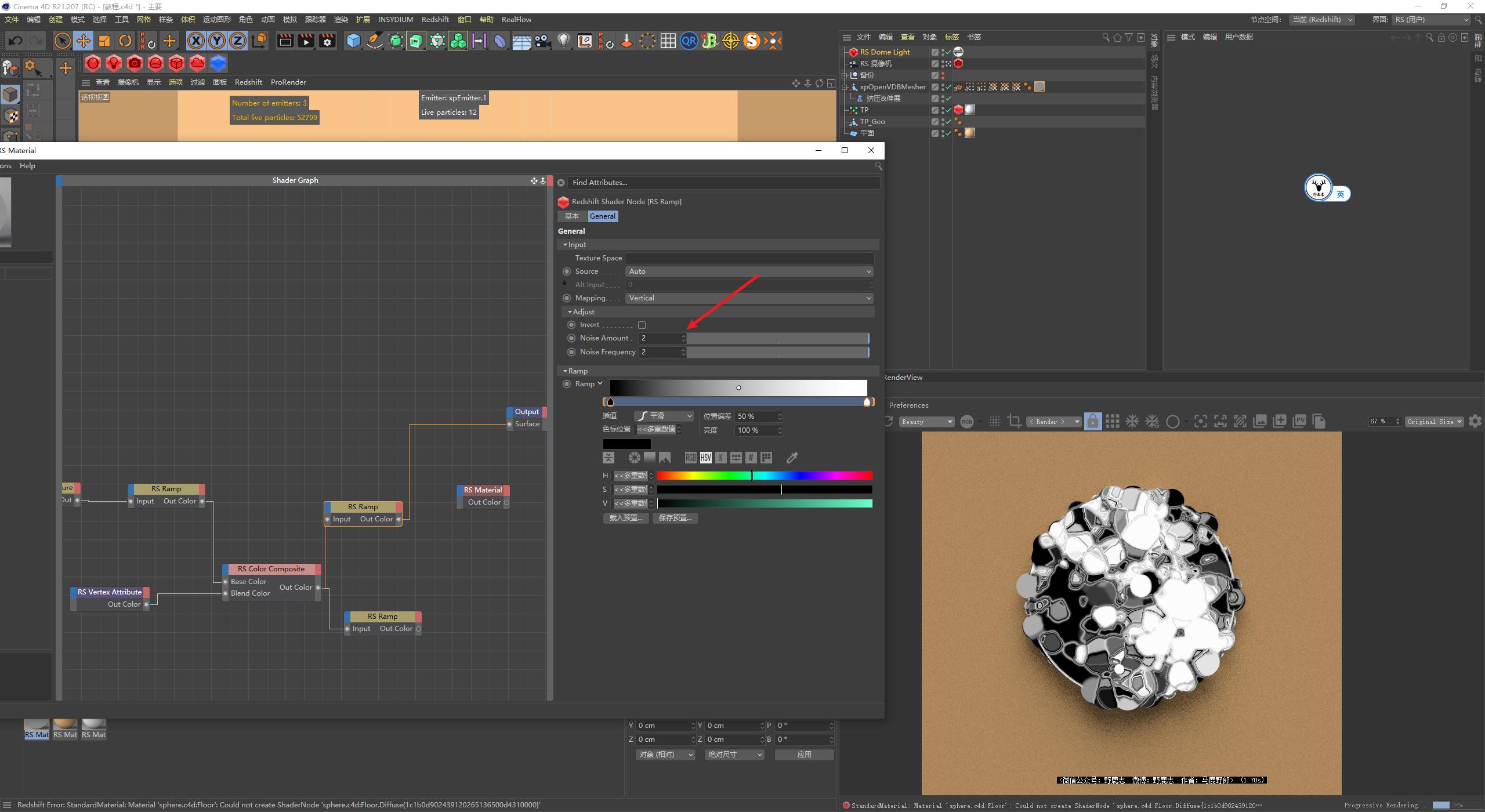Screen dimensions: 1485x812
Task: Toggle the green enable checkmark for TP_Geo
Action: tap(947, 122)
